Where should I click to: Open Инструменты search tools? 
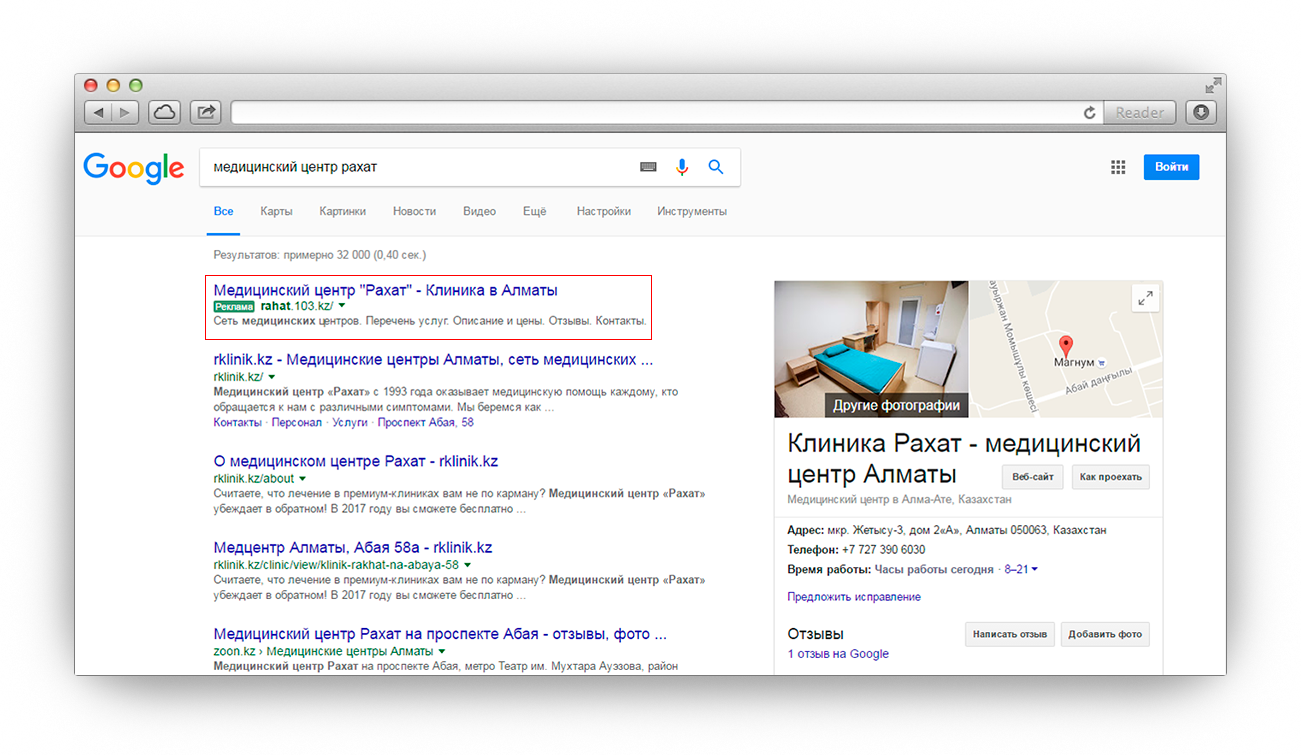(x=692, y=212)
